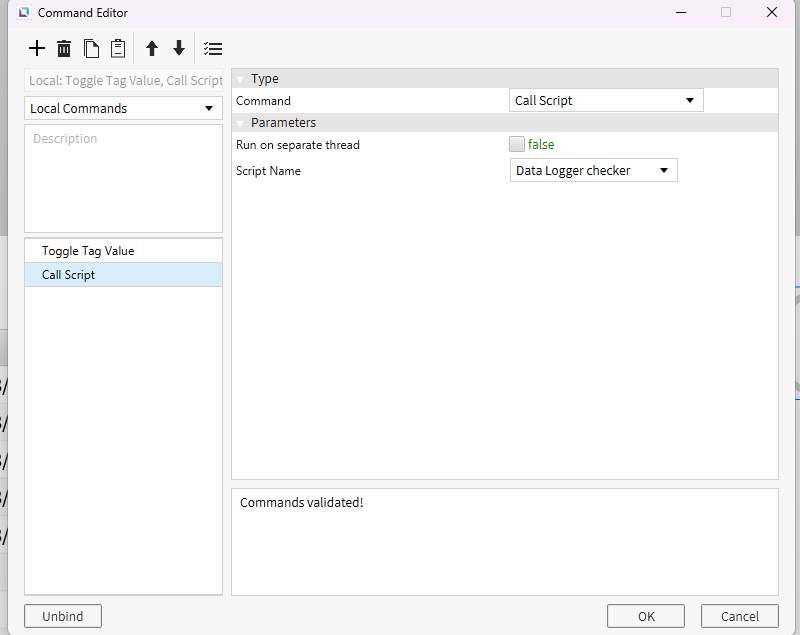Viewport: 800px width, 635px height.
Task: Click the Cancel button
Action: point(740,616)
